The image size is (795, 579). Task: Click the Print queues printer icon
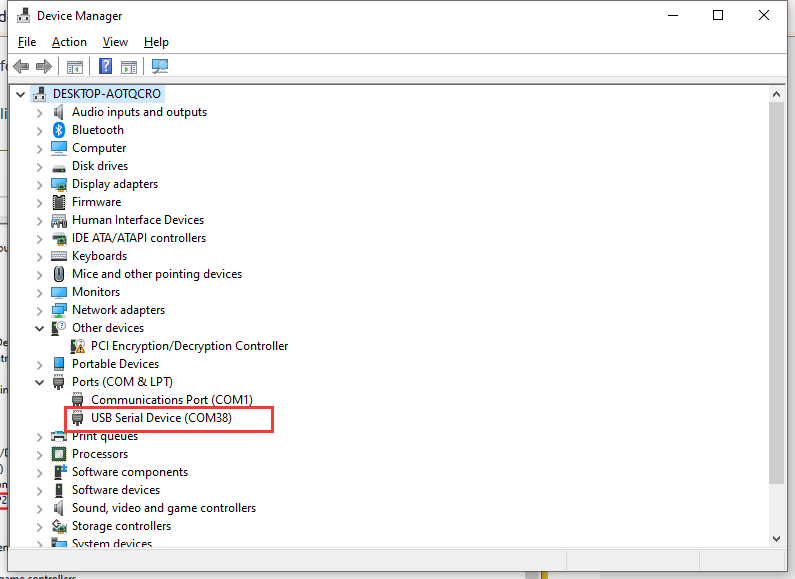click(59, 437)
